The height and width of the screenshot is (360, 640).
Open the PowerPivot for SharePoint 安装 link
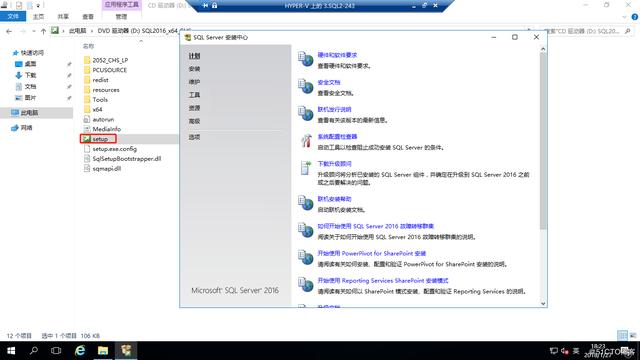click(x=371, y=253)
